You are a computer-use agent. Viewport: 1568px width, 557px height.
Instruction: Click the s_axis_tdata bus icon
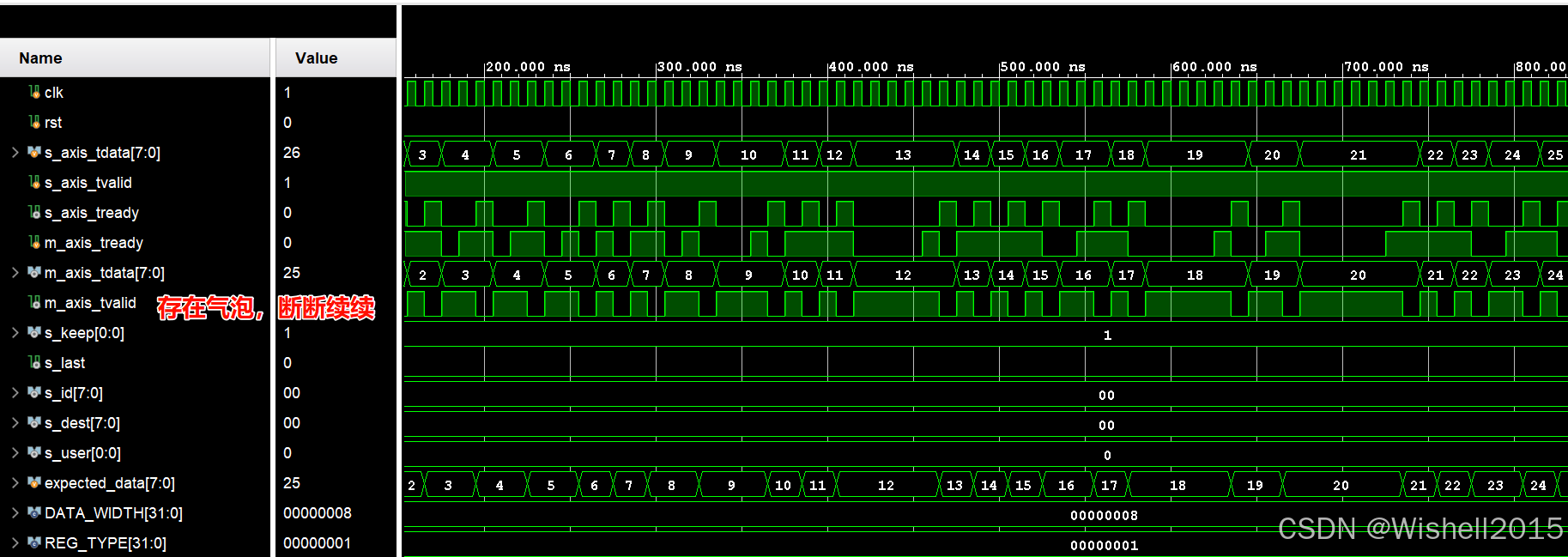pos(34,152)
